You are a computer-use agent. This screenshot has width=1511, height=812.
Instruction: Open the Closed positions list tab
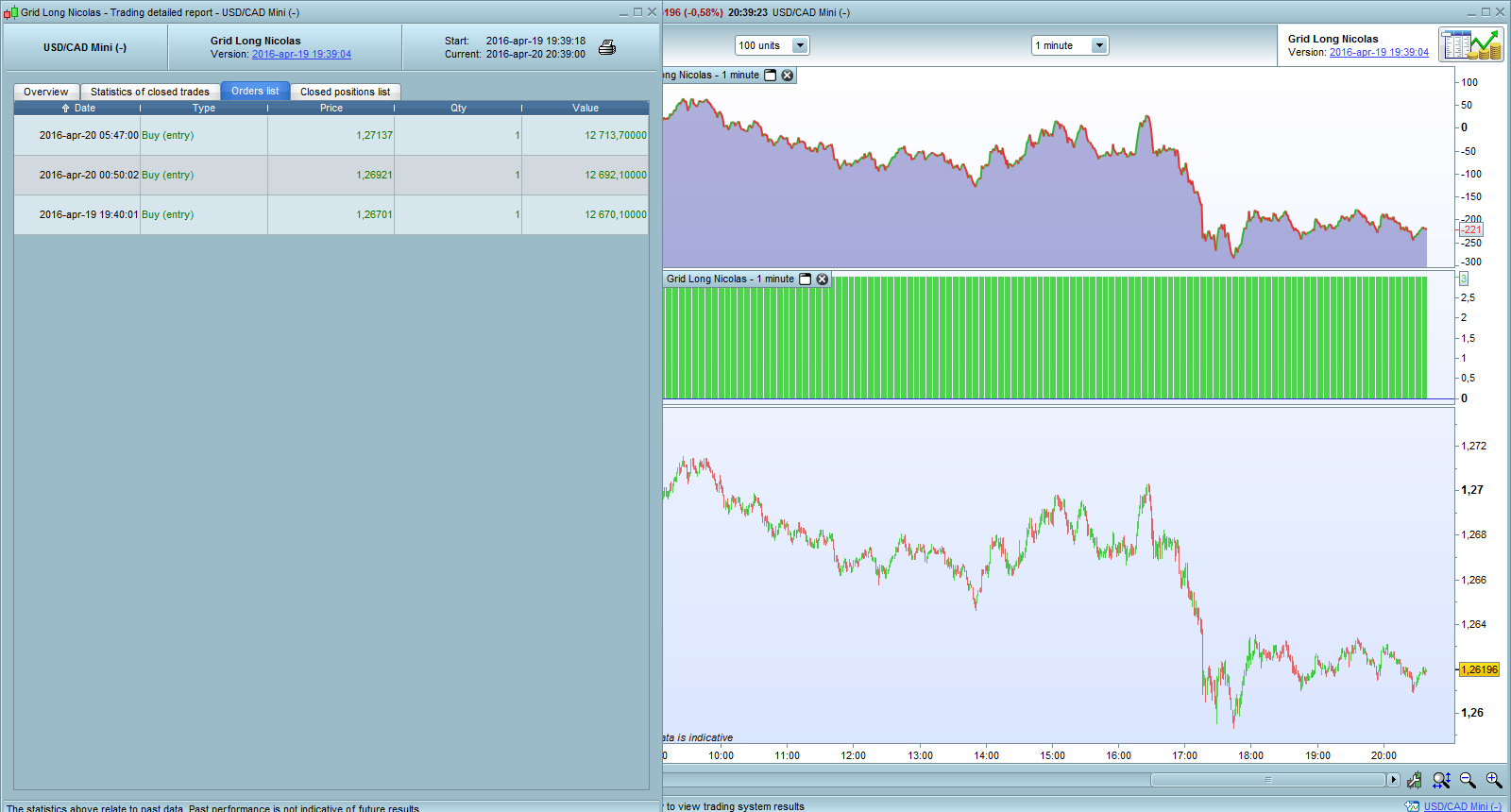[x=345, y=92]
